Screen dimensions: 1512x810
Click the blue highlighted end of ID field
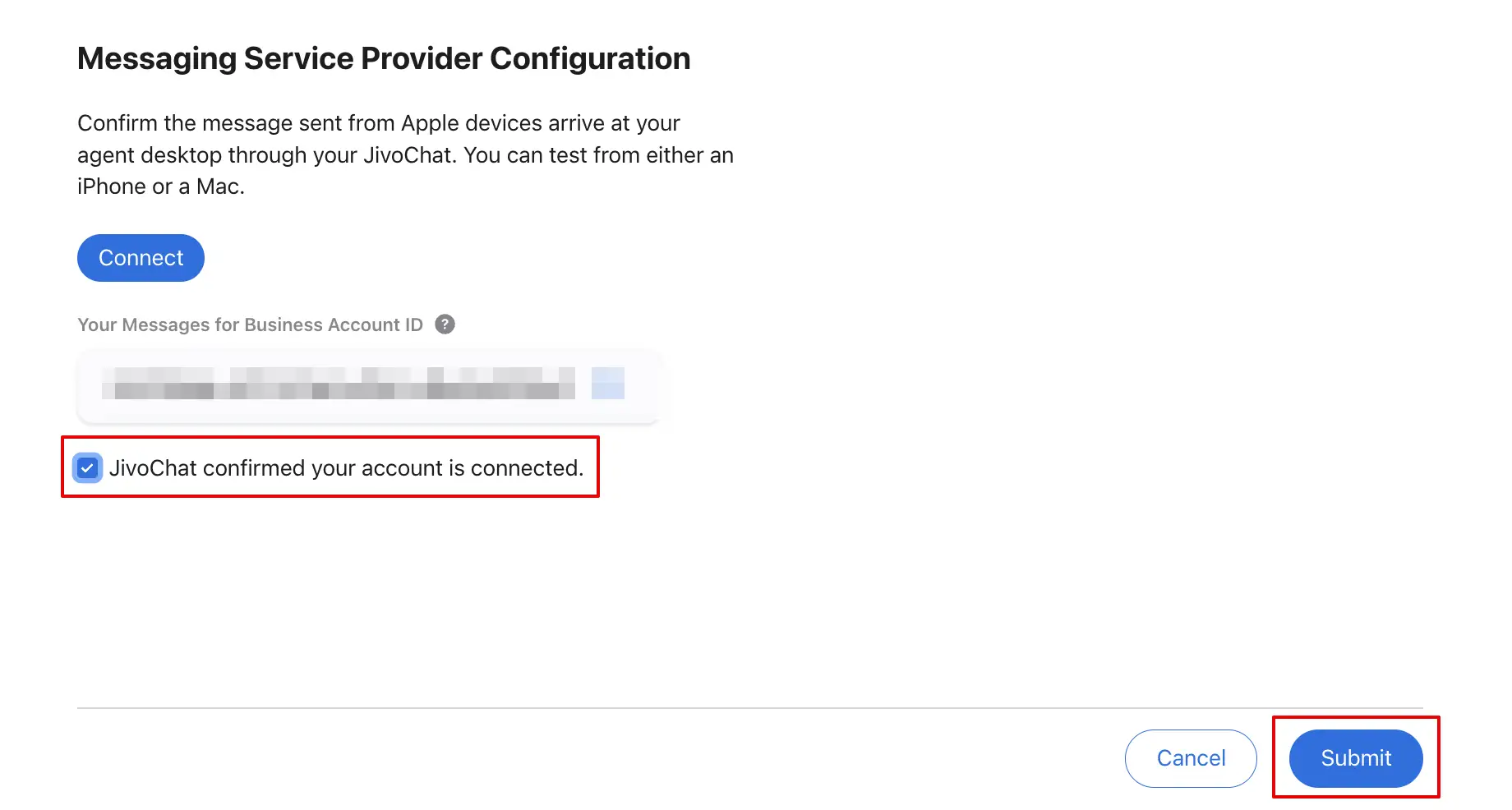click(x=607, y=383)
